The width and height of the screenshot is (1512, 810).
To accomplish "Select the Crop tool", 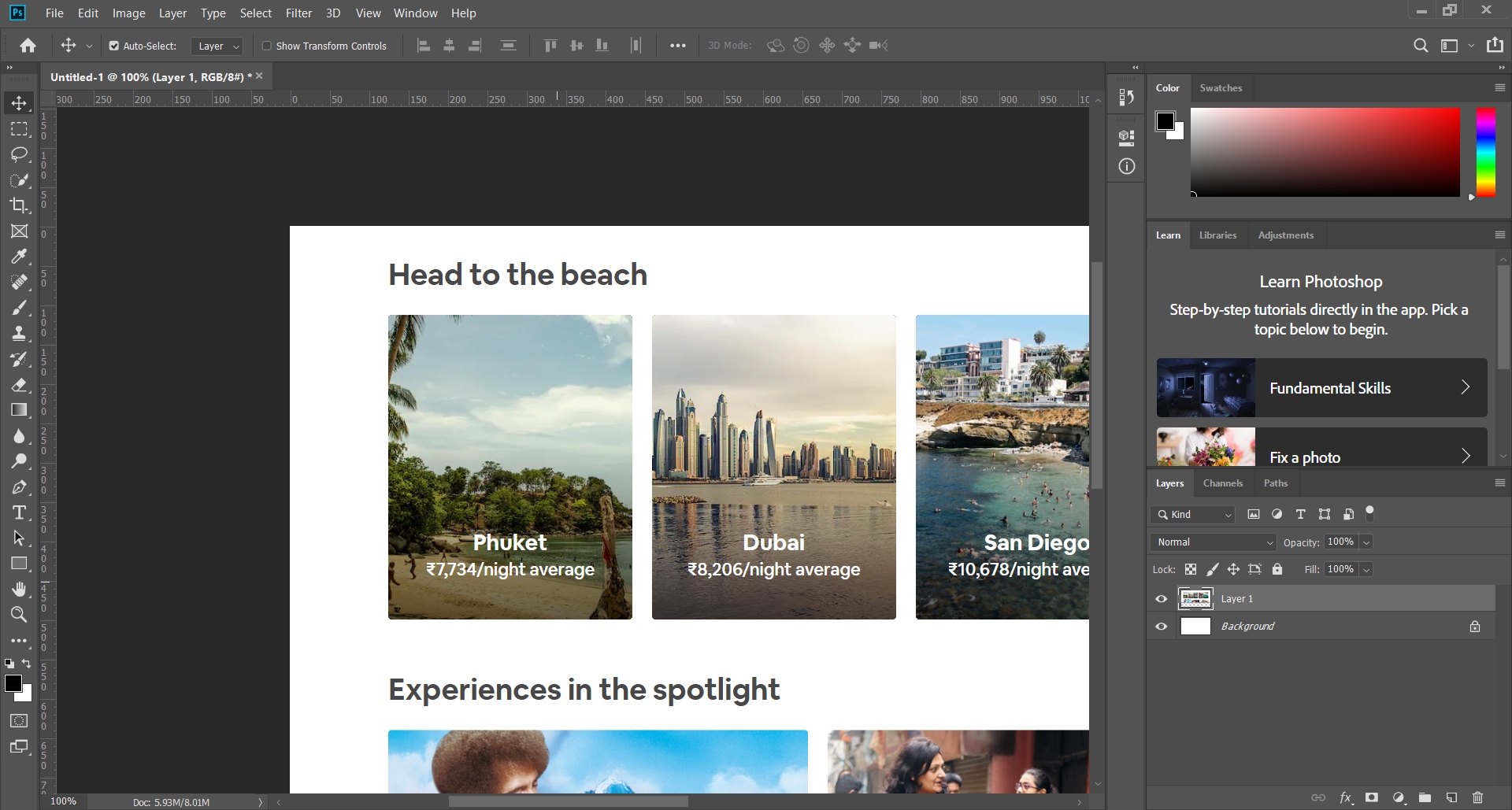I will 20,205.
